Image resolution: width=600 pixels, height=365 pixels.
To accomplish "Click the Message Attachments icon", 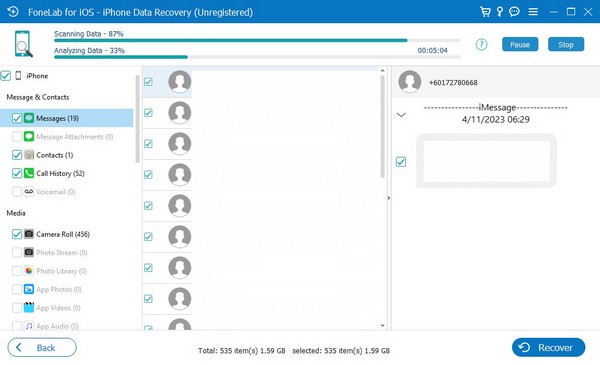I will [x=29, y=136].
